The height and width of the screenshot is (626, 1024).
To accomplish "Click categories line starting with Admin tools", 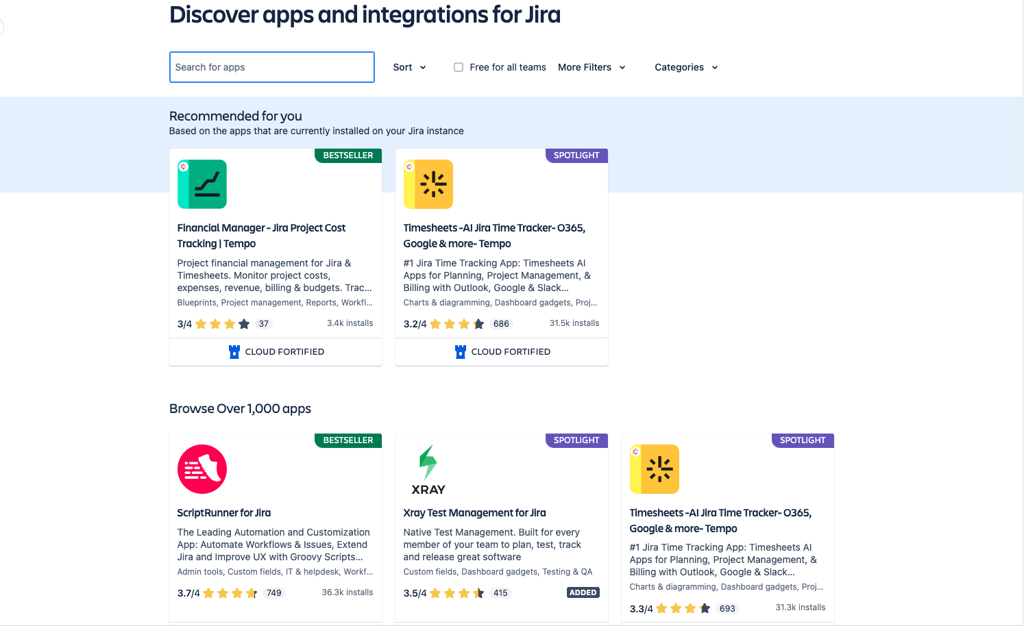I will click(275, 572).
